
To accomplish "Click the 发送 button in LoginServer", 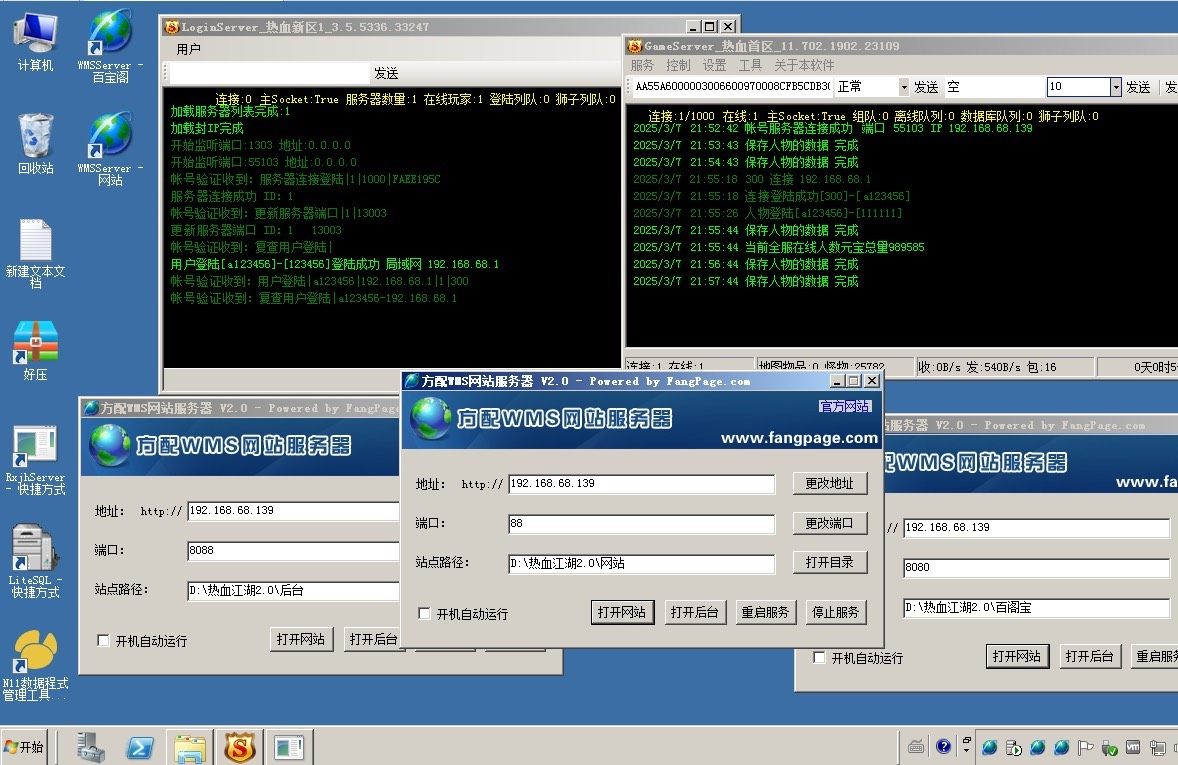I will click(386, 74).
